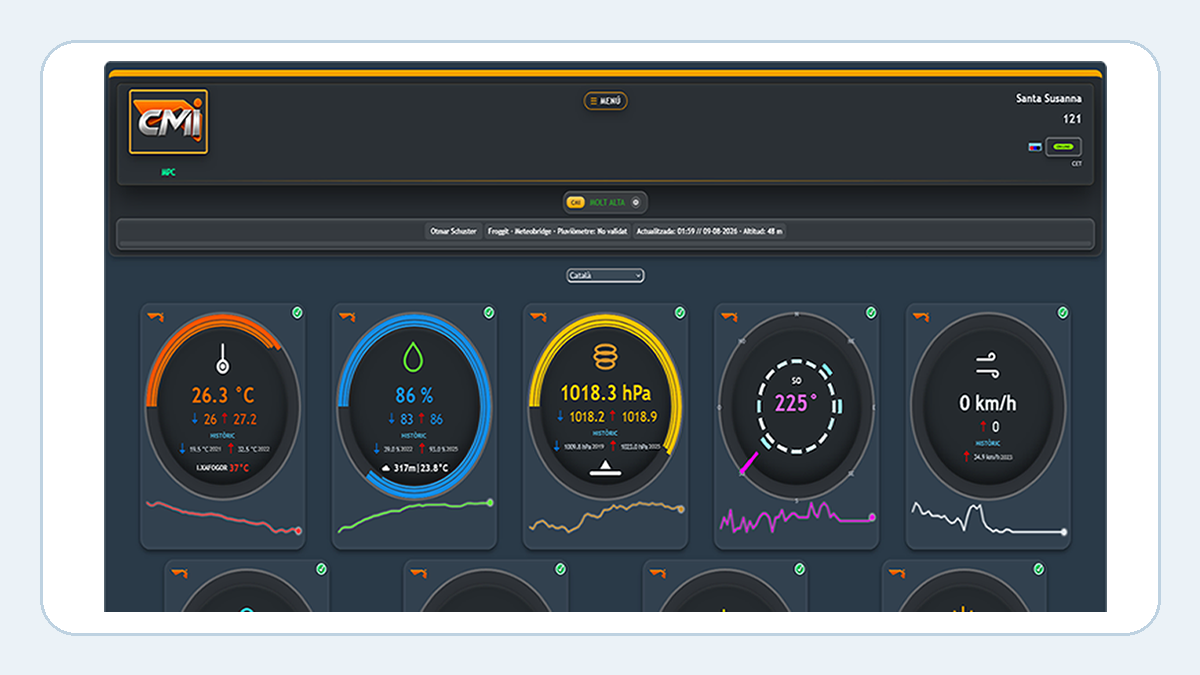Select the wind speed value 0 km/h

(988, 404)
